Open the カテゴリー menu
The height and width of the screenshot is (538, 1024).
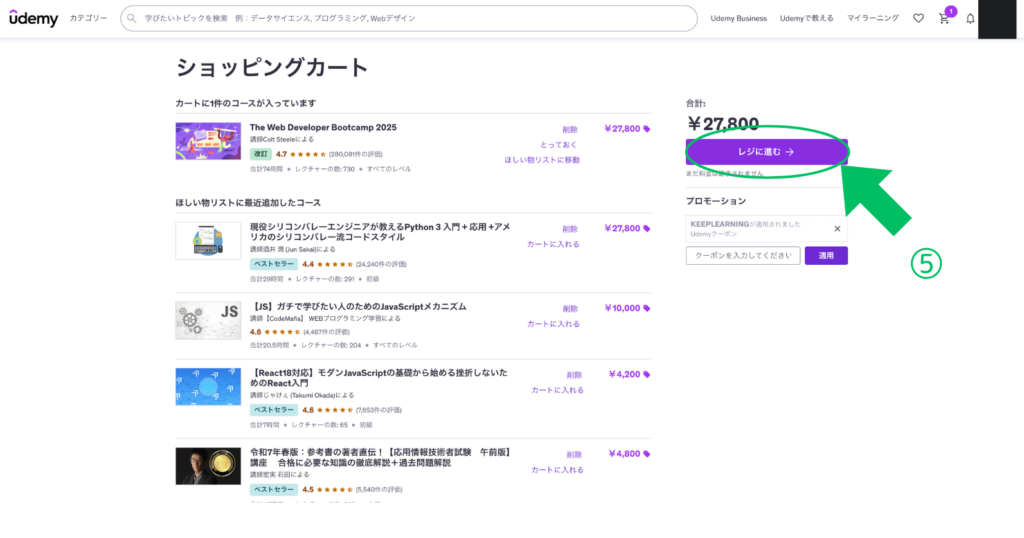pos(88,18)
